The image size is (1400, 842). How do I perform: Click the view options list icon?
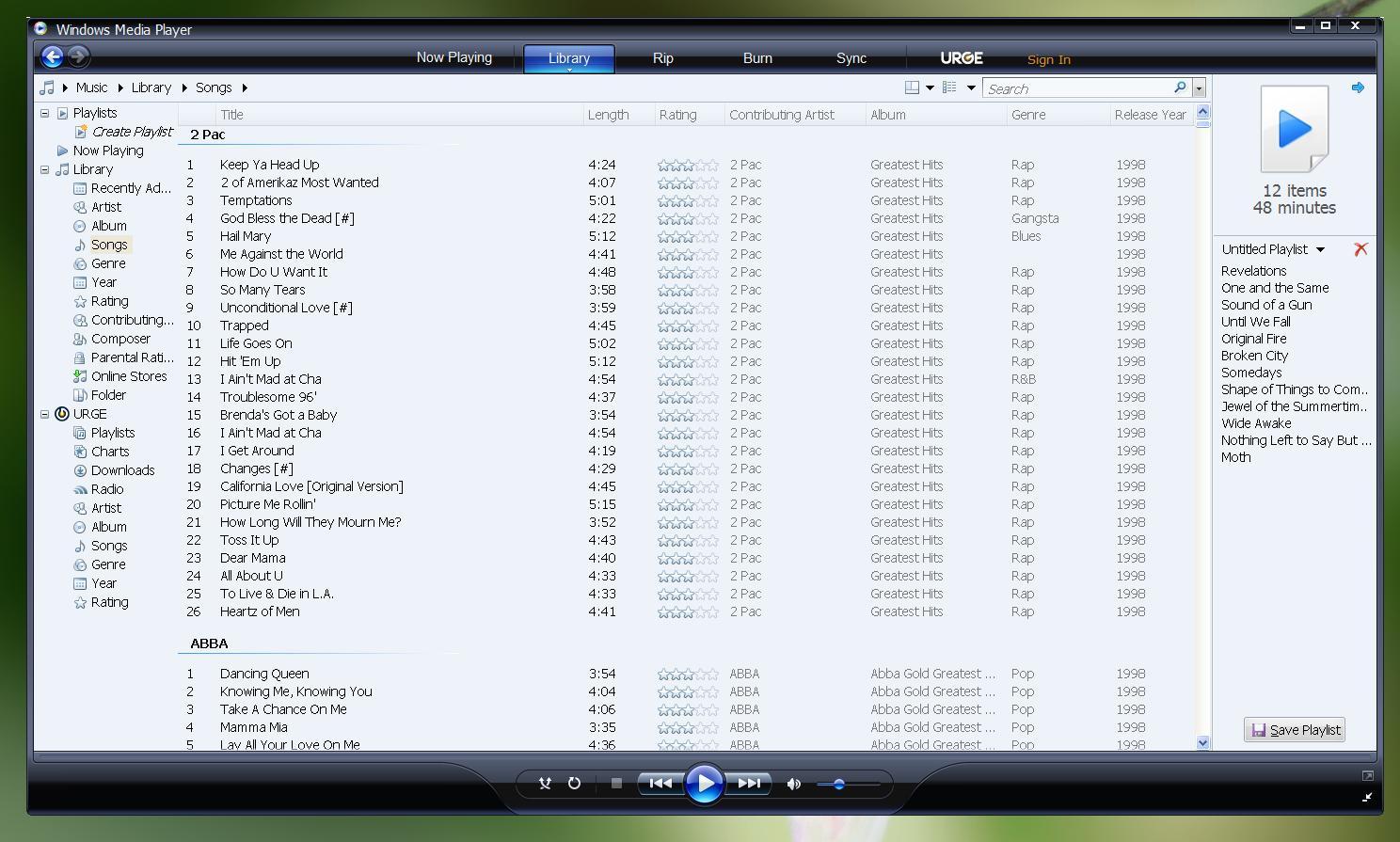950,87
